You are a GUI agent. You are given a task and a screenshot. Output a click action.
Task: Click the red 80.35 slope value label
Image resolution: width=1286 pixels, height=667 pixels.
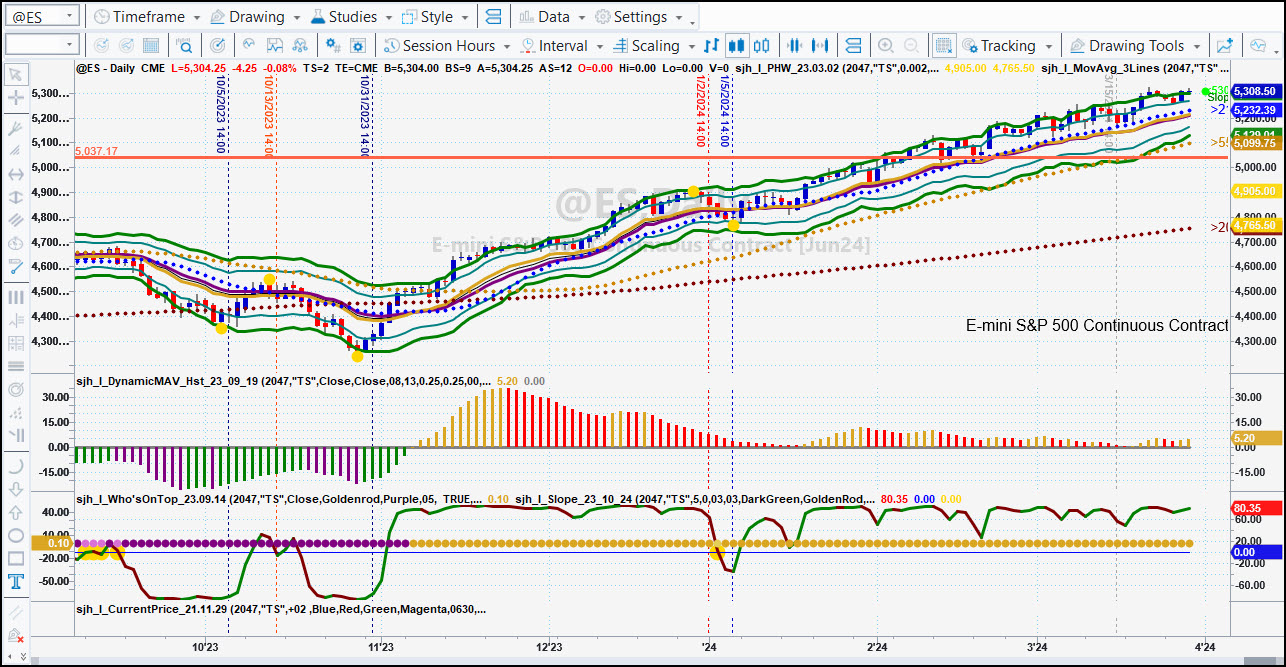[1255, 509]
